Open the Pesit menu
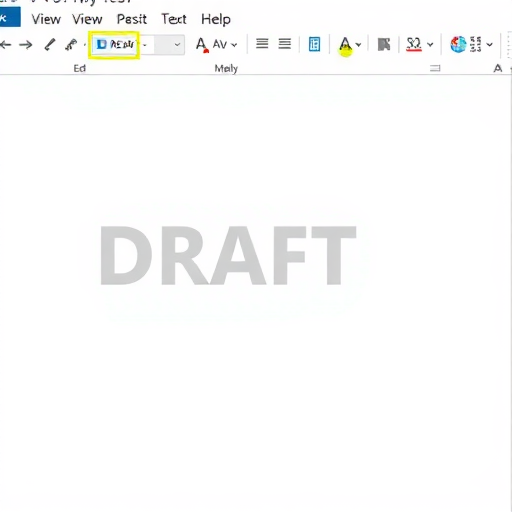The height and width of the screenshot is (512, 512). point(132,19)
